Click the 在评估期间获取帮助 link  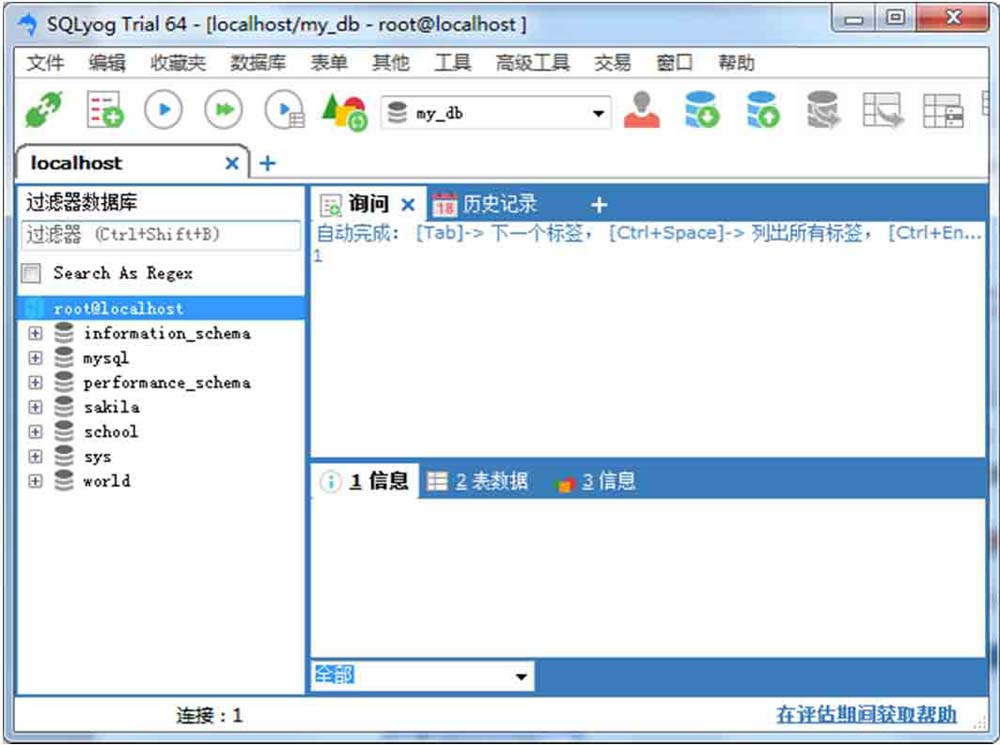[866, 714]
